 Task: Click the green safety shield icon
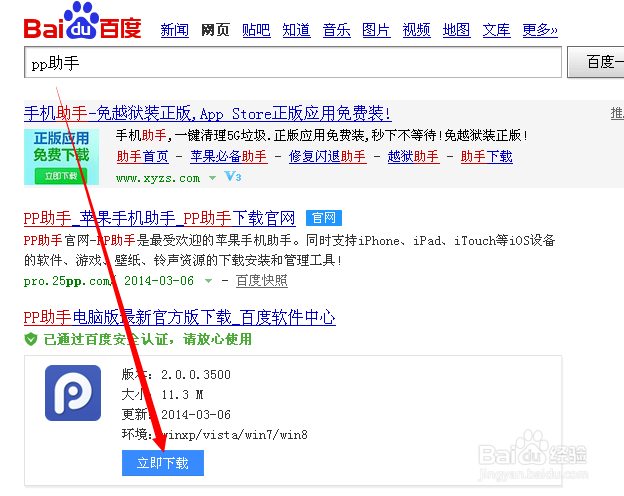(x=31, y=339)
